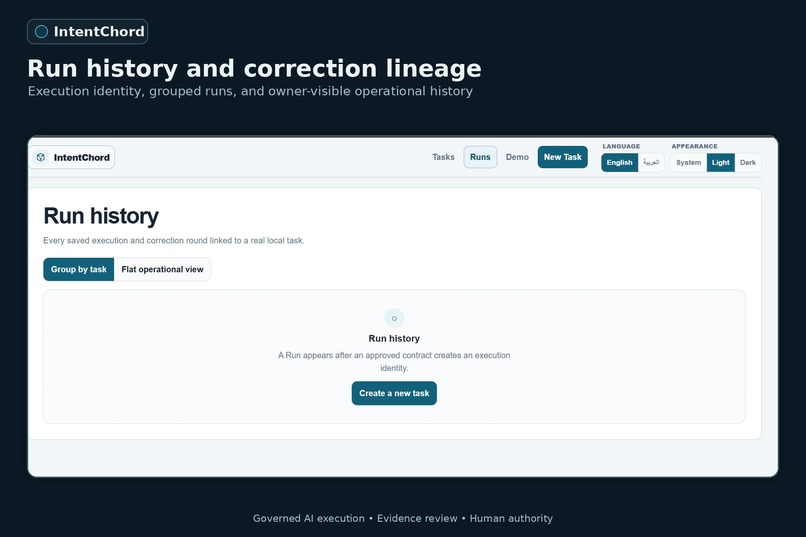Click the "Run history" title in the empty state card
The height and width of the screenshot is (537, 806).
pos(394,339)
